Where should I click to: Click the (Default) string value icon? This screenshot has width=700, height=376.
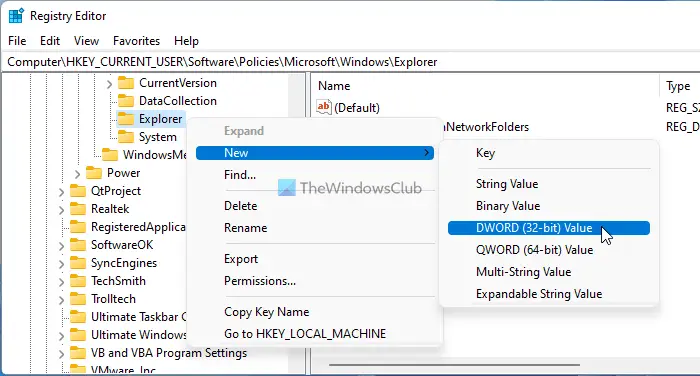(x=323, y=107)
